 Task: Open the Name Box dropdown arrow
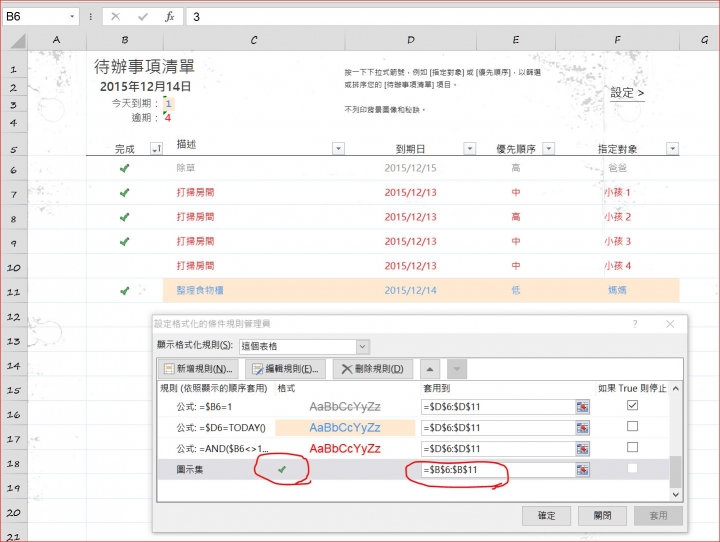tap(73, 17)
